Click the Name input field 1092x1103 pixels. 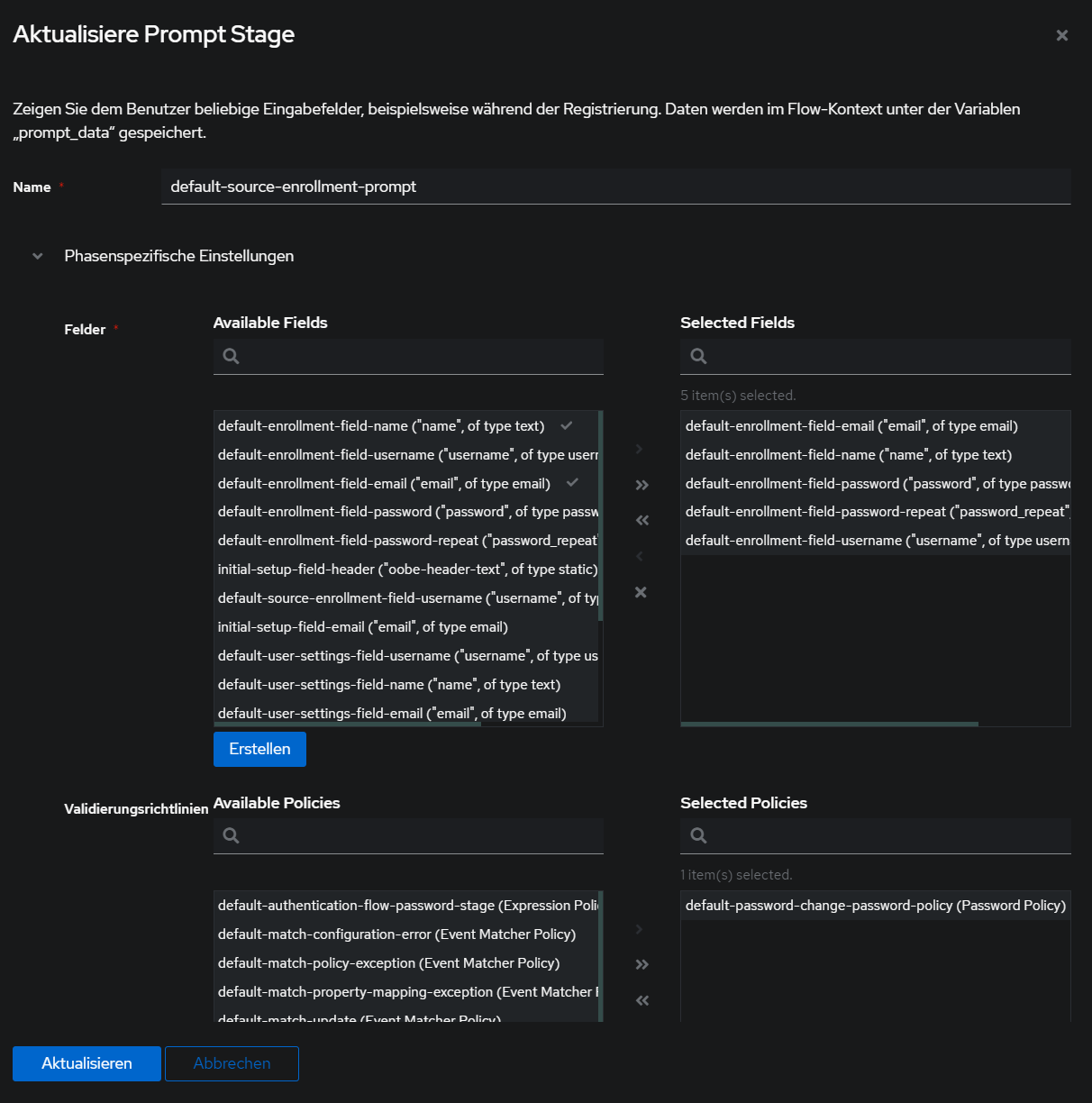click(x=615, y=187)
